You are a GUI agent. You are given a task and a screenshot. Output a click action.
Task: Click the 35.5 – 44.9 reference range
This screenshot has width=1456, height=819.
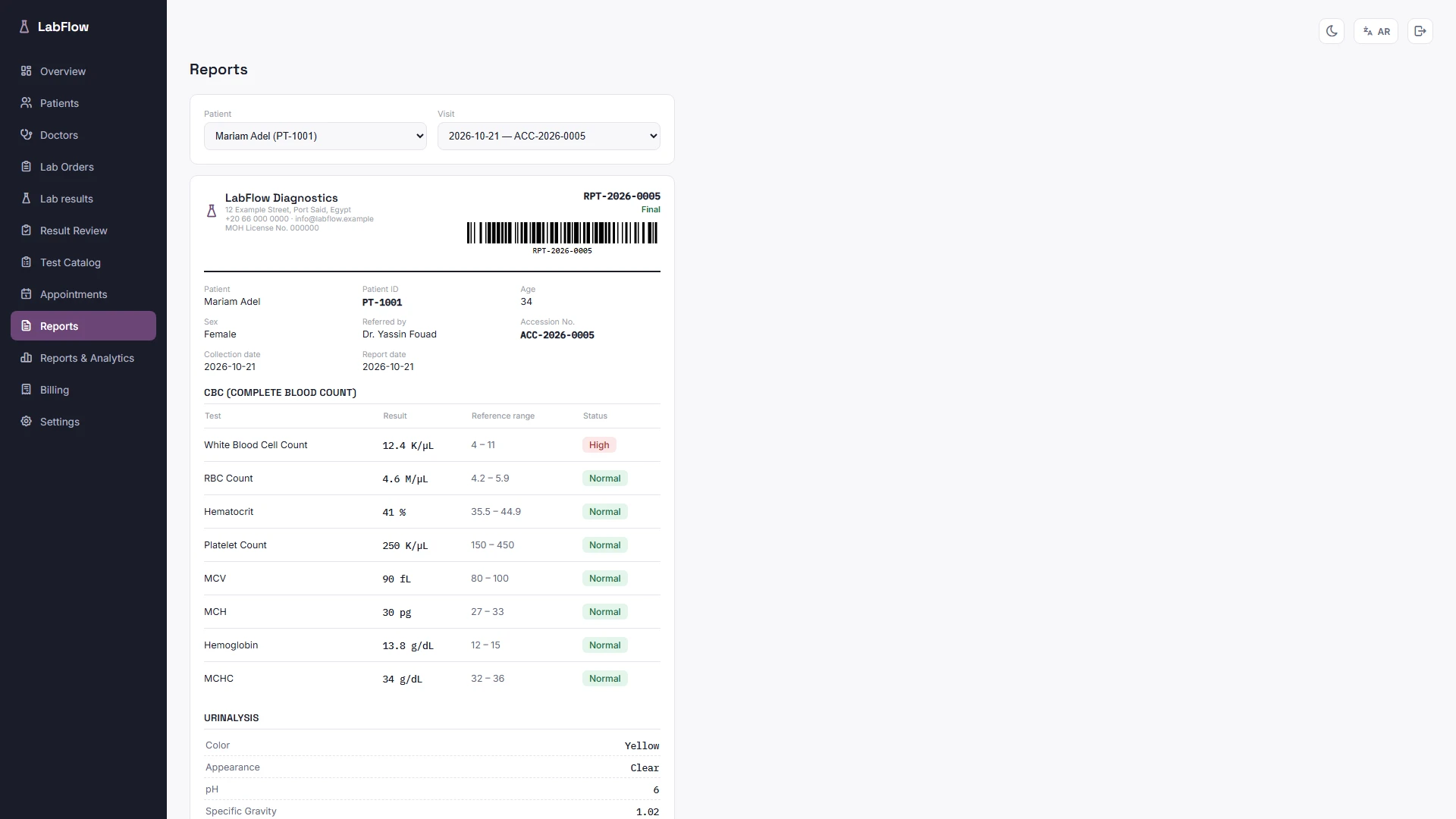[496, 512]
